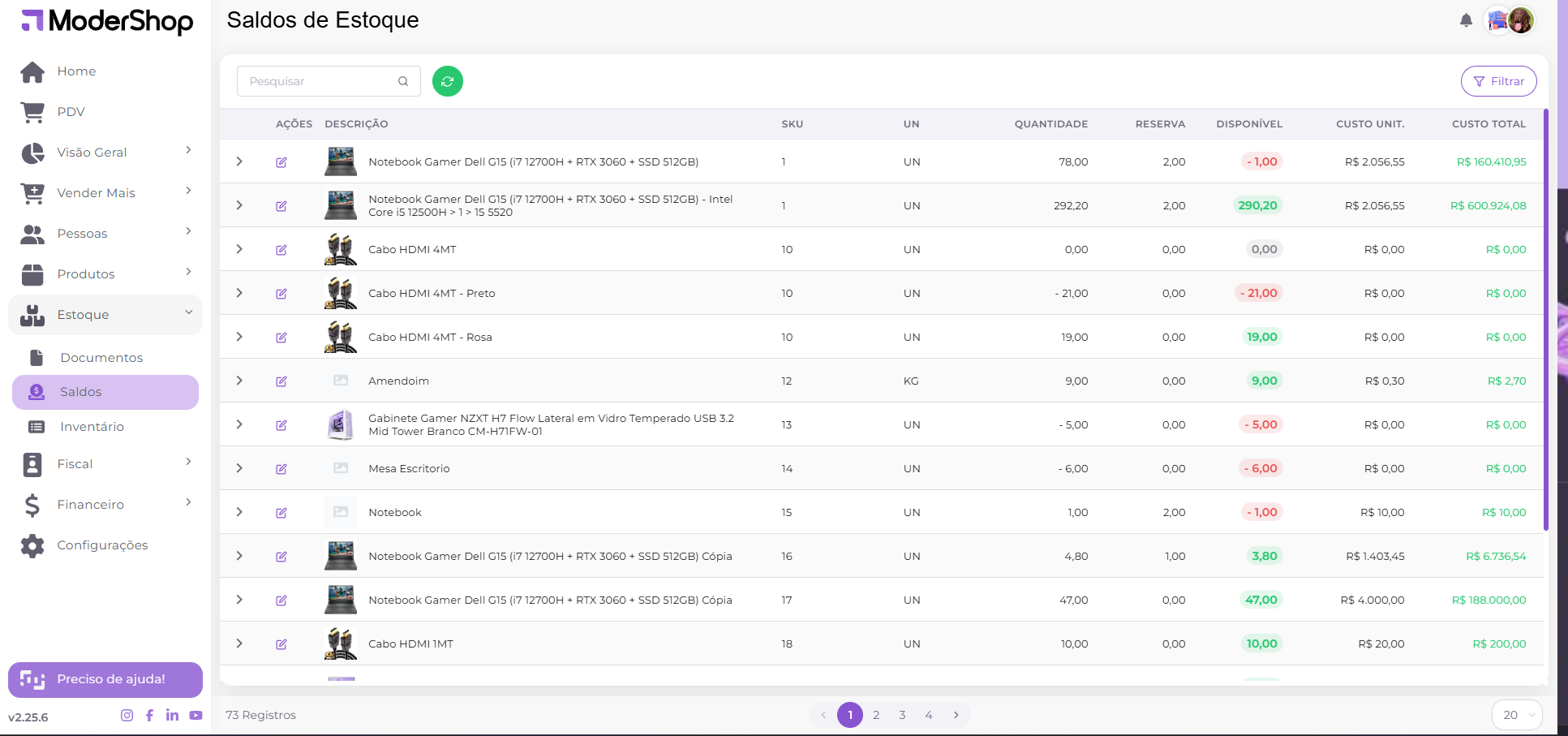Screen dimensions: 1568x736
Task: Click the DISPONÍVEL column header
Action: click(1249, 124)
